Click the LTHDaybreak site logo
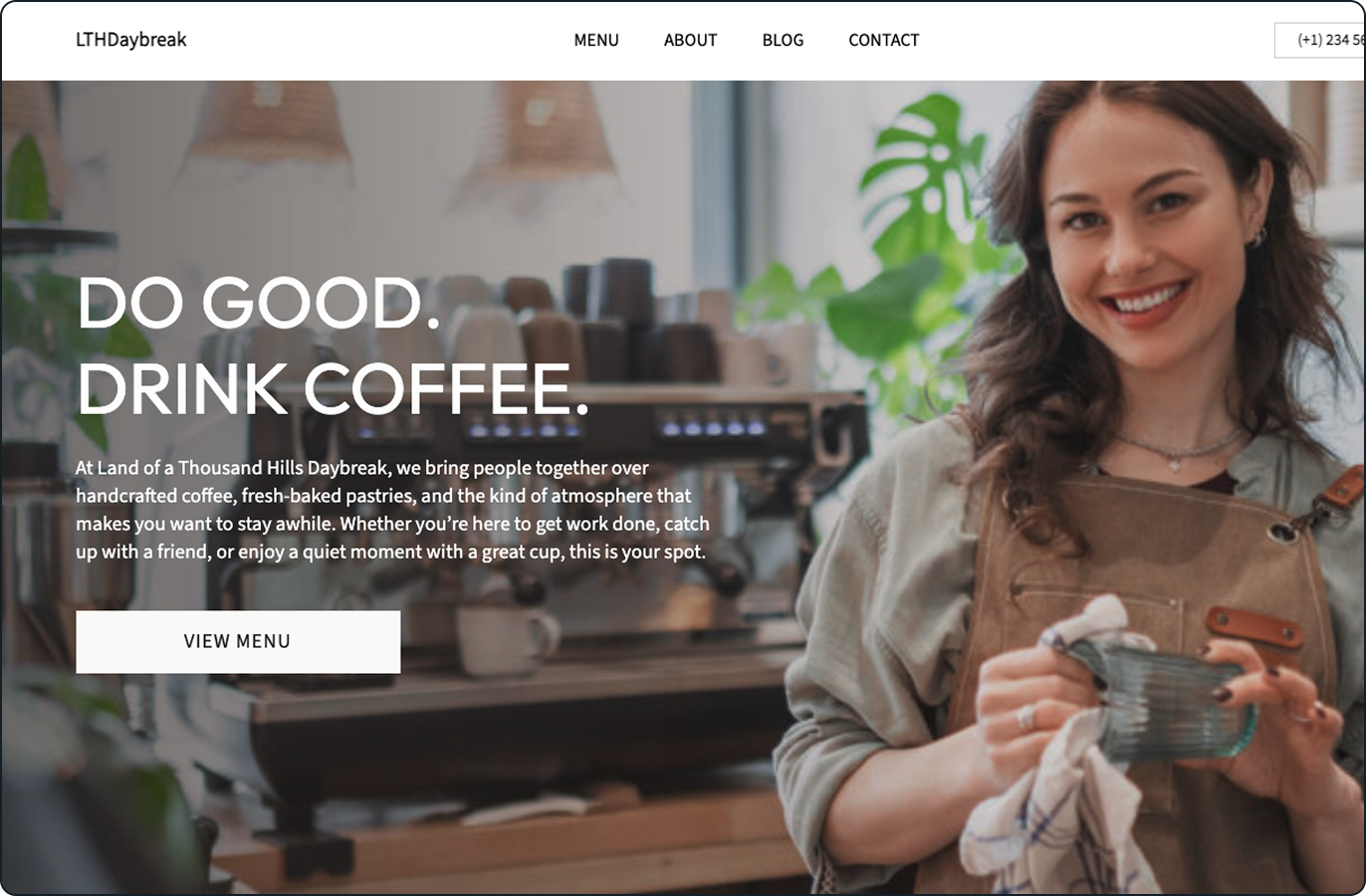Screen dimensions: 1366x896 click(x=131, y=40)
